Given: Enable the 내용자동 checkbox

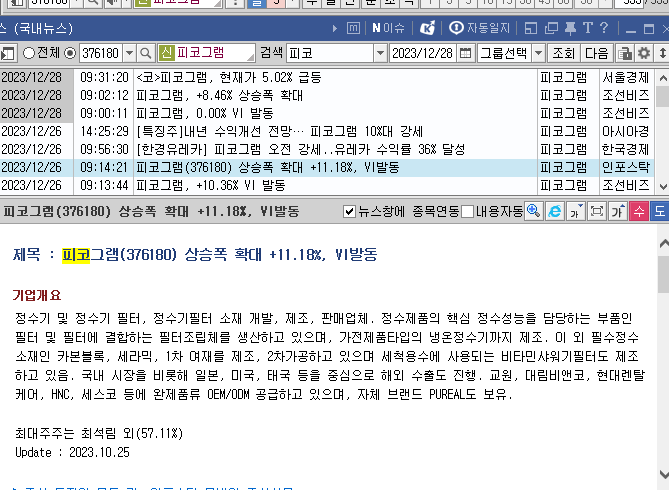Looking at the screenshot, I should tap(468, 211).
